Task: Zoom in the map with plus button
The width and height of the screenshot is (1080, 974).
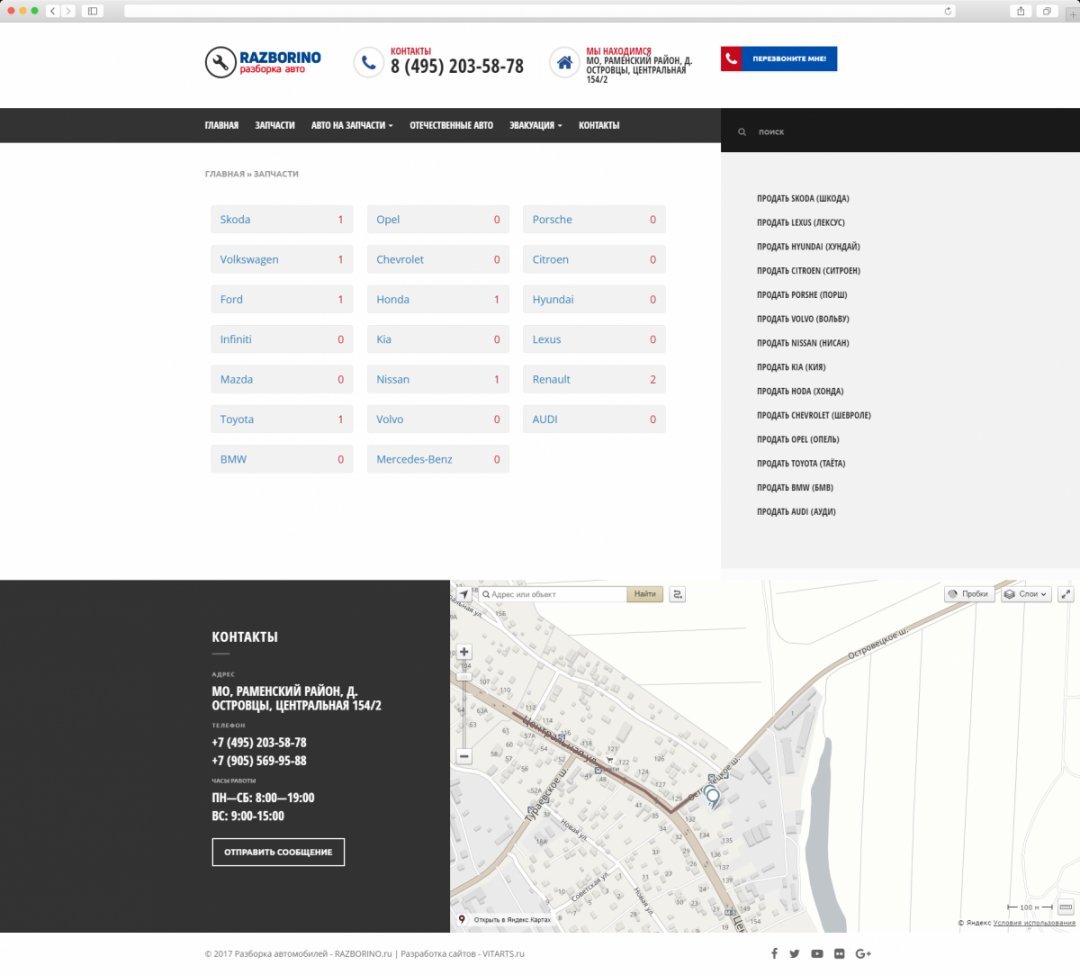Action: click(x=464, y=652)
